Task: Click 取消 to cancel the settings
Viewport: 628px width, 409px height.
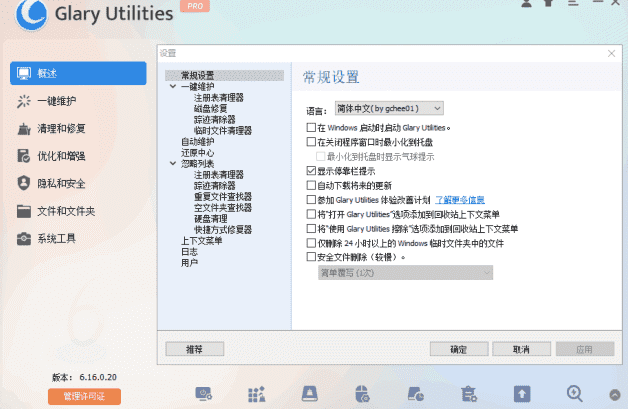Action: 521,349
